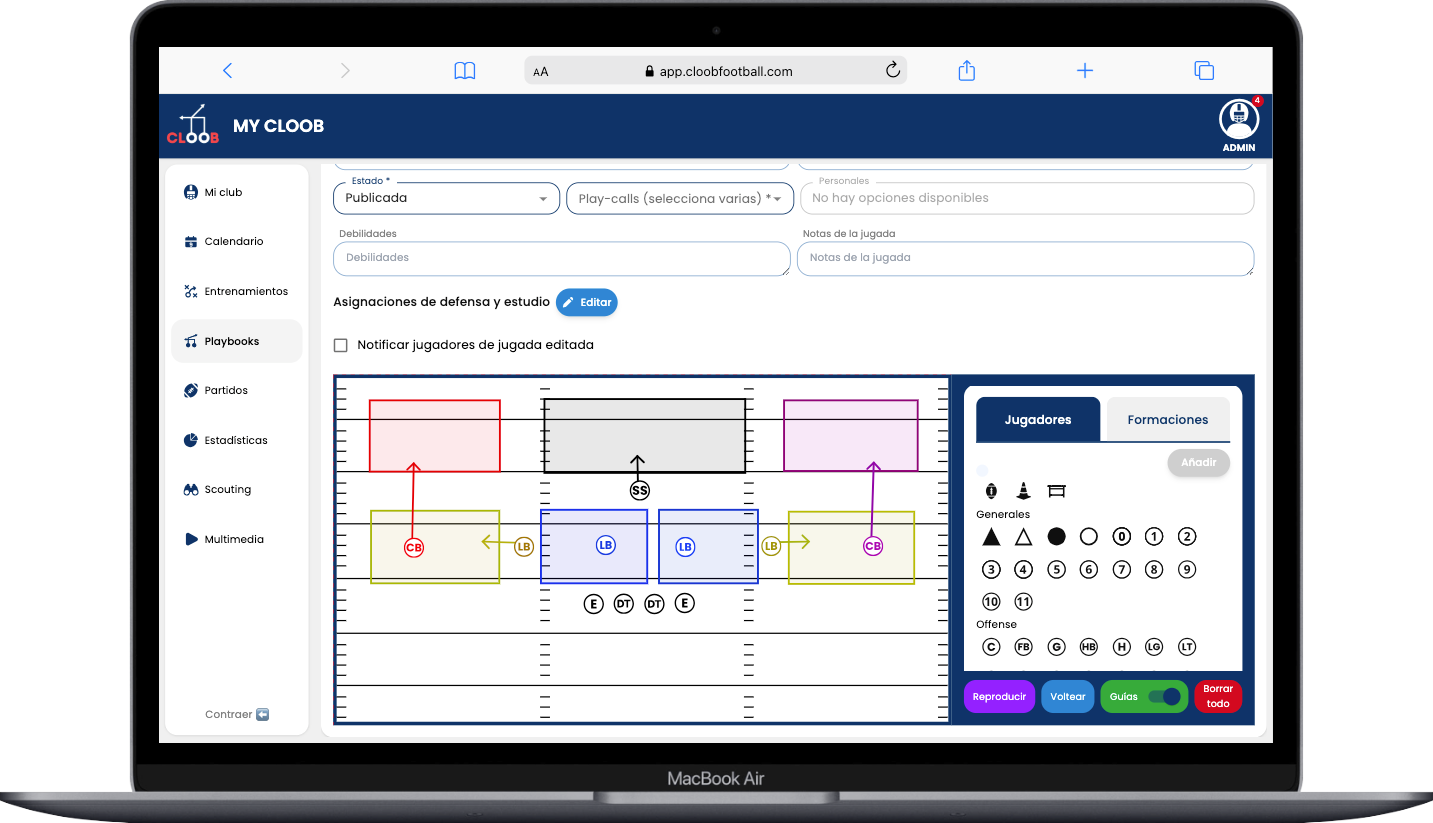1433x823 pixels.
Task: Toggle the Guías switch off
Action: 1163,697
